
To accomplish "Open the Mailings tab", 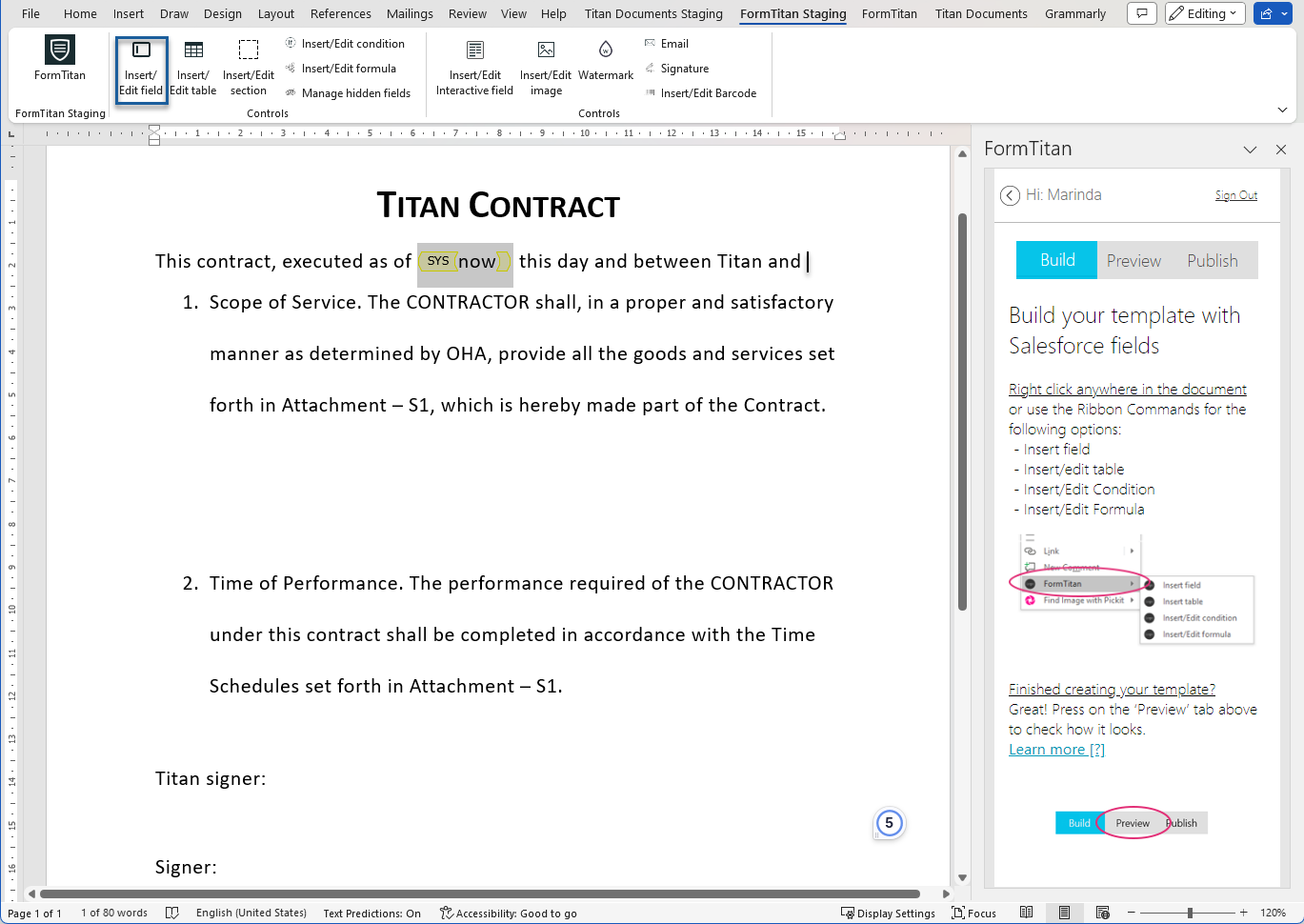I will point(410,13).
